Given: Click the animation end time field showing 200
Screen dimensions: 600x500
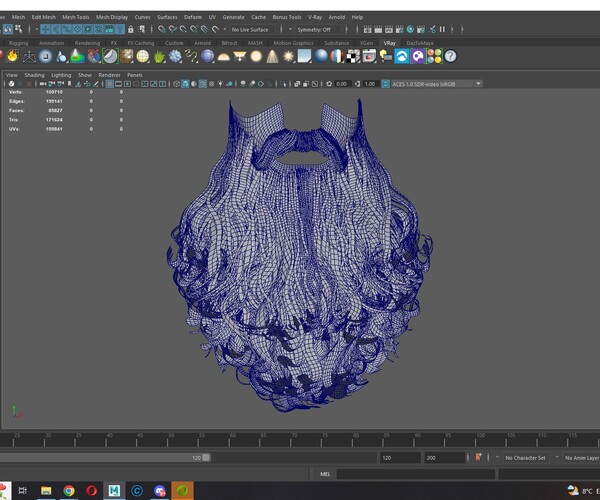Looking at the screenshot, I should (x=445, y=458).
